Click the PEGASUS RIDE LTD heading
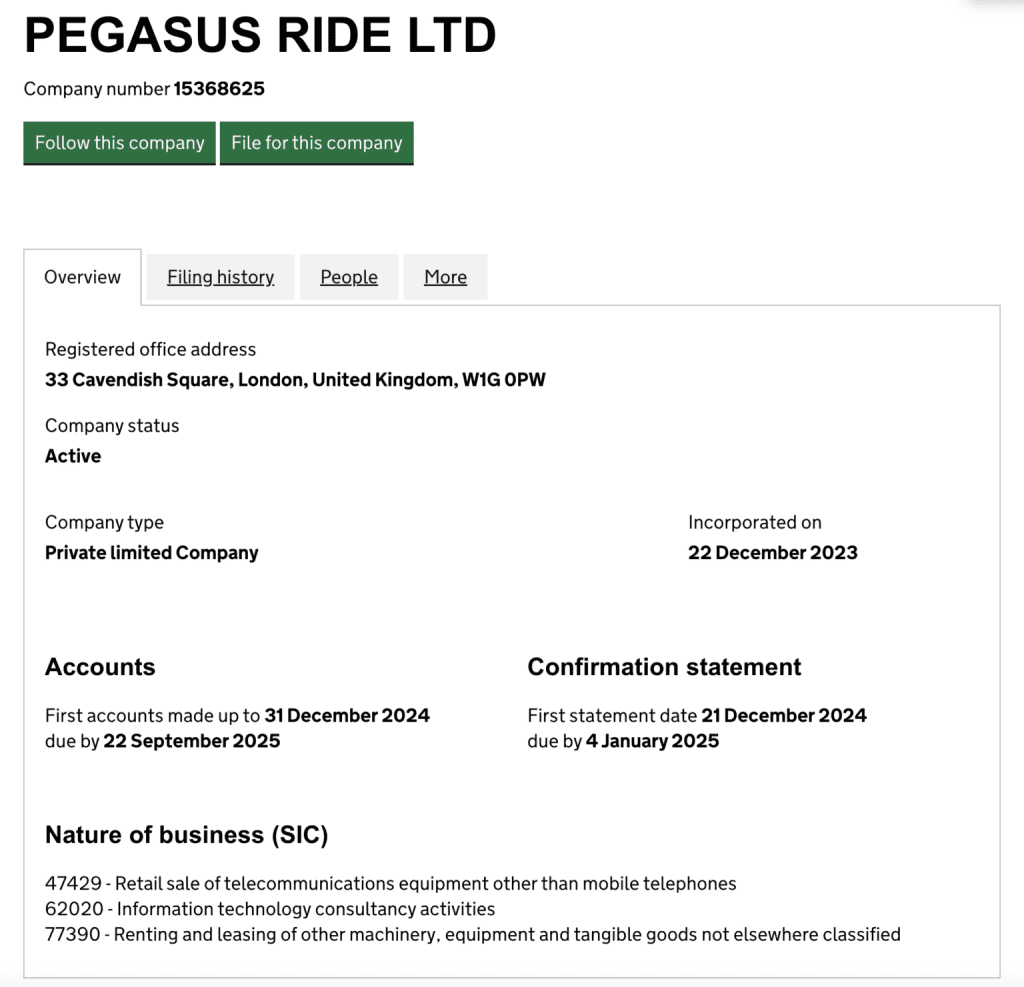 click(260, 36)
